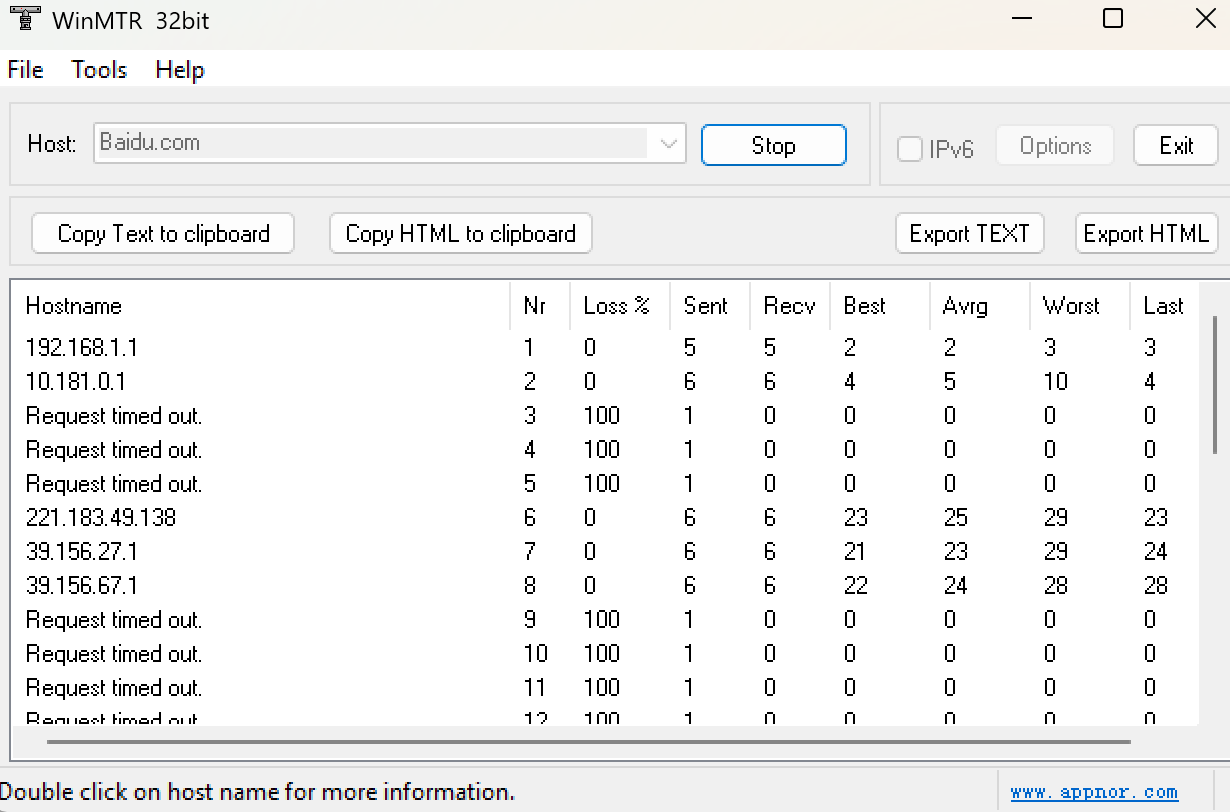This screenshot has width=1230, height=812.
Task: Select 'Request timed out.' in hop 3 row
Action: (114, 416)
